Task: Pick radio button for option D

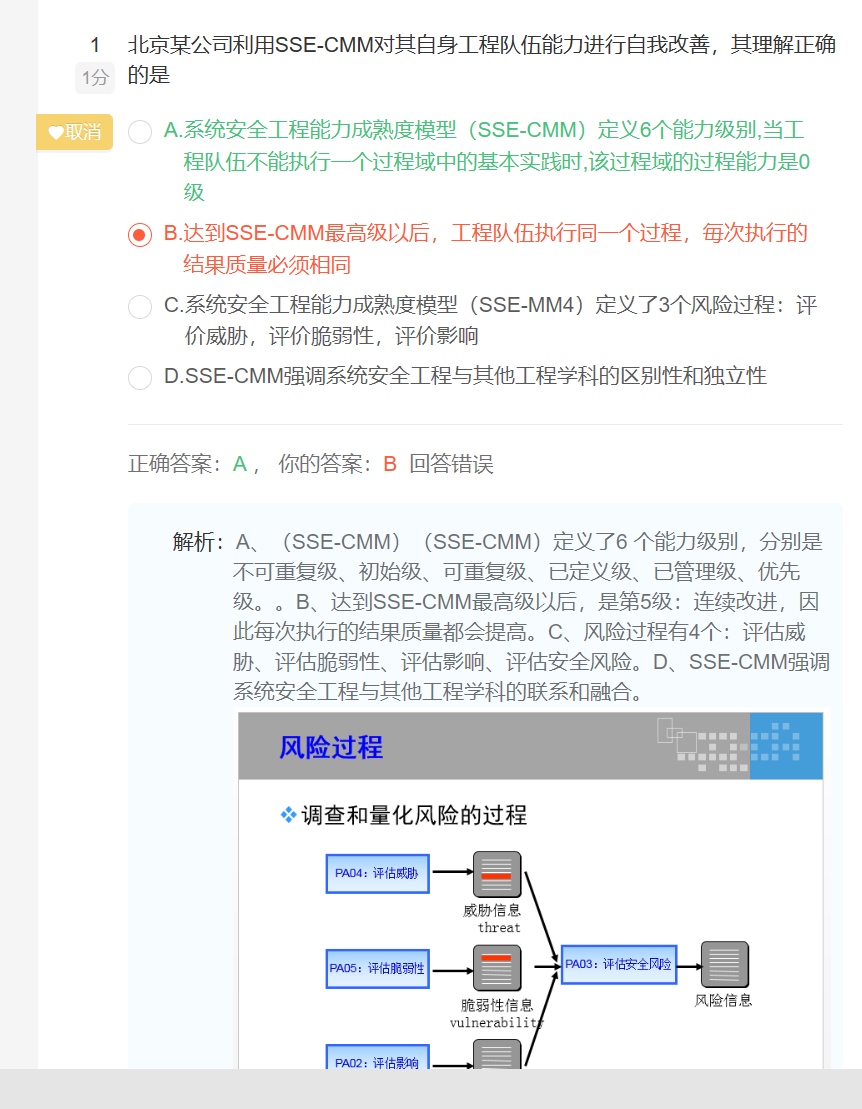Action: pos(140,377)
